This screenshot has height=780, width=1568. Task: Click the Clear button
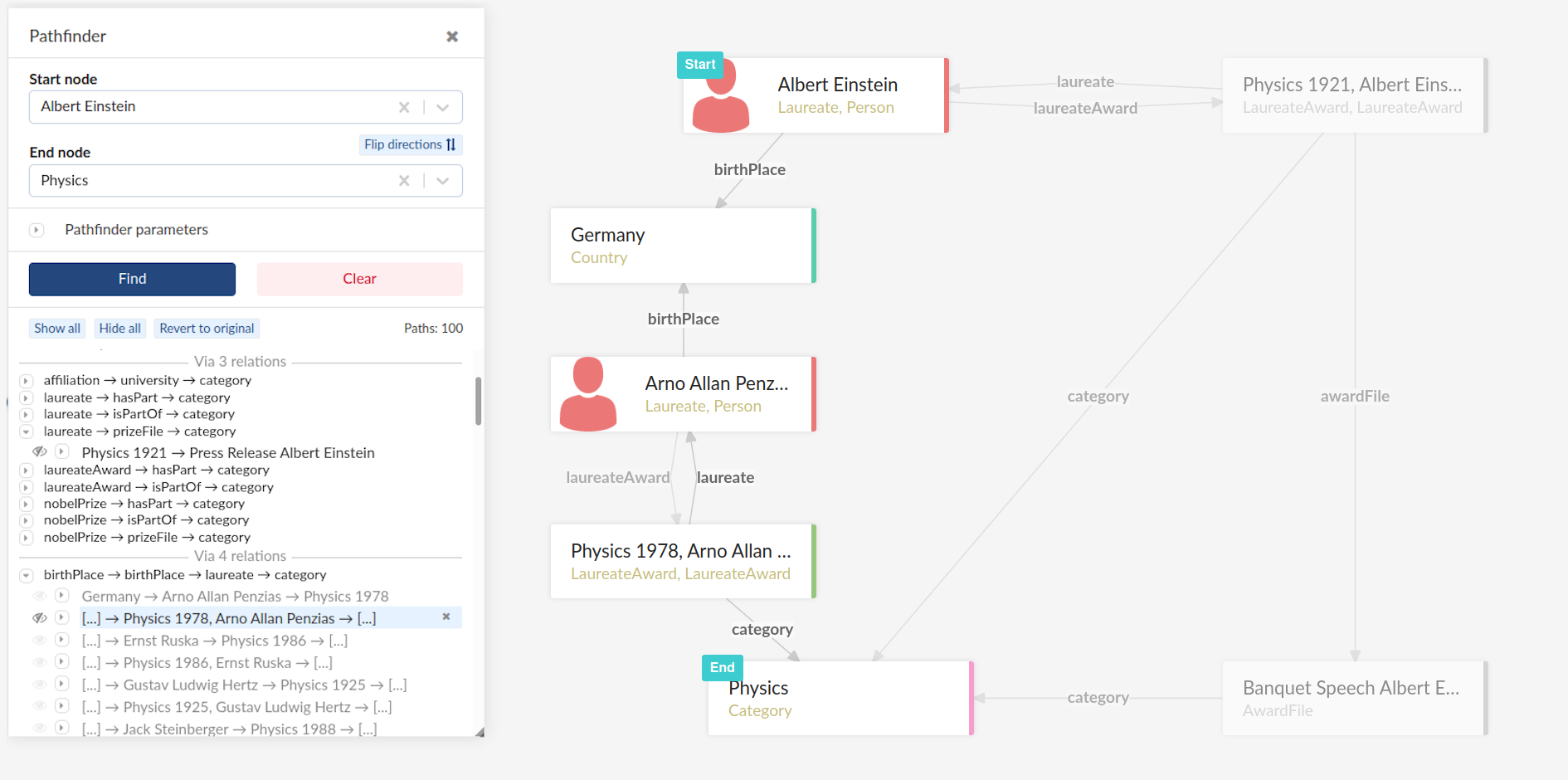359,279
